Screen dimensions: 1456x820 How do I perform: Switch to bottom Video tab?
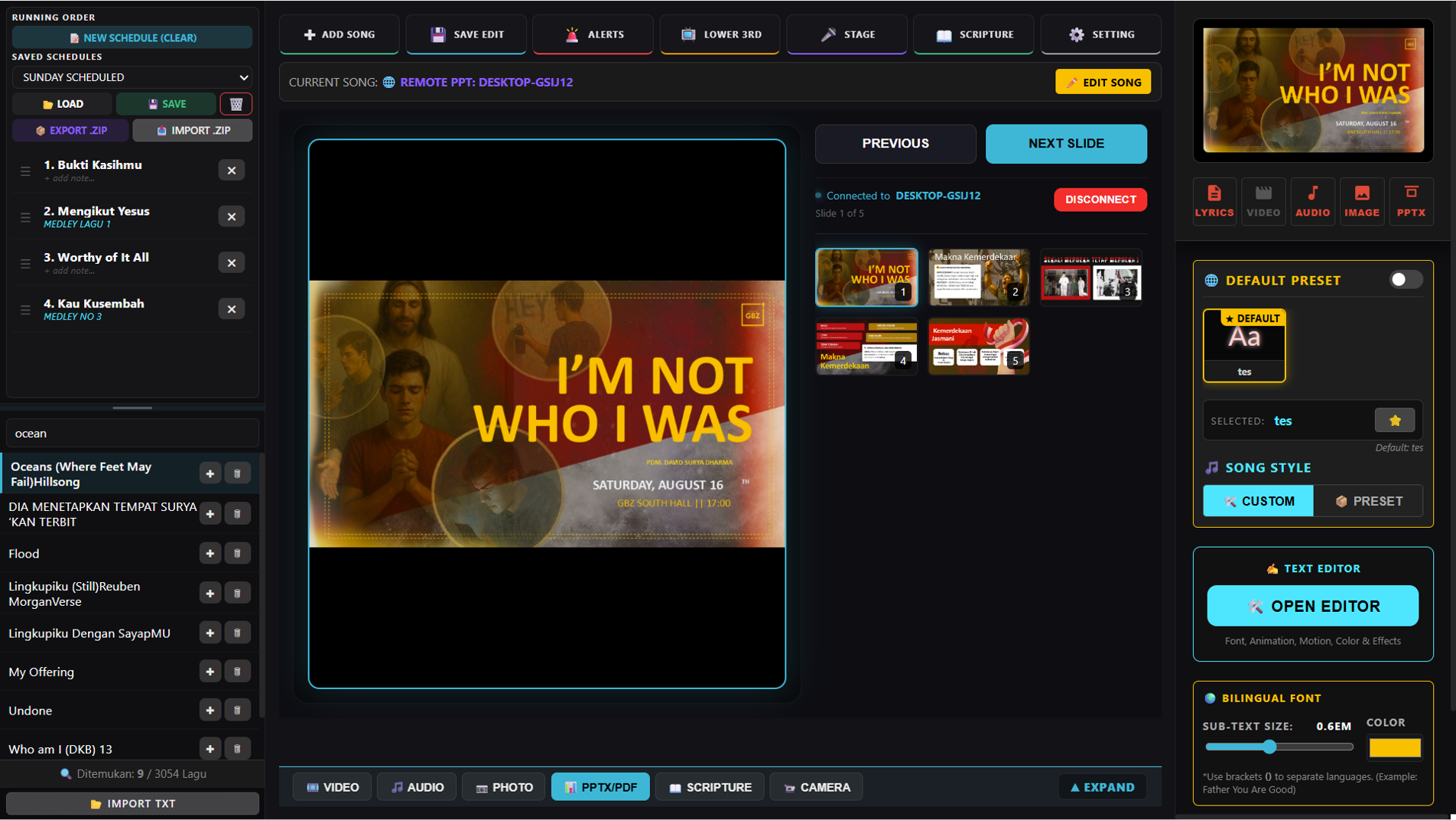tap(333, 787)
